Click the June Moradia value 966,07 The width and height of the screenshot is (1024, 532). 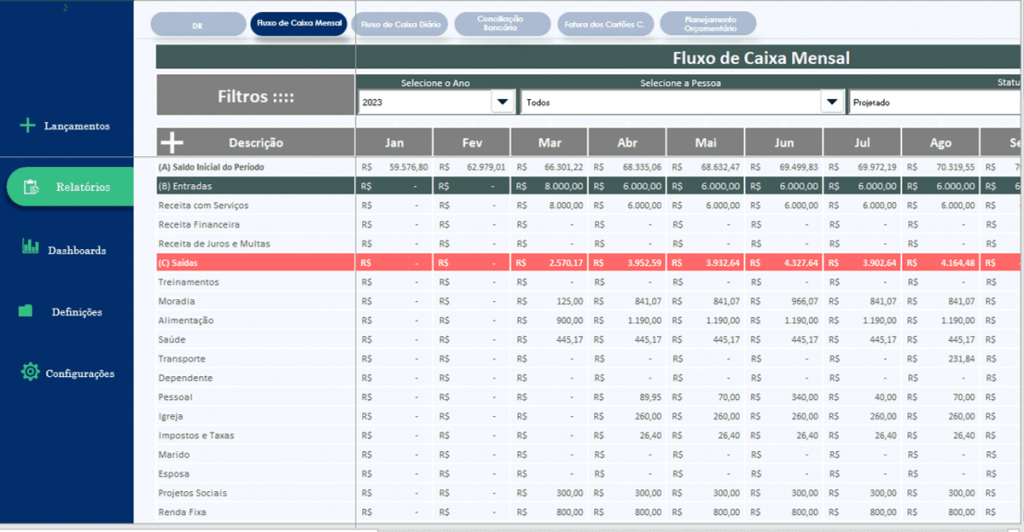click(x=805, y=301)
